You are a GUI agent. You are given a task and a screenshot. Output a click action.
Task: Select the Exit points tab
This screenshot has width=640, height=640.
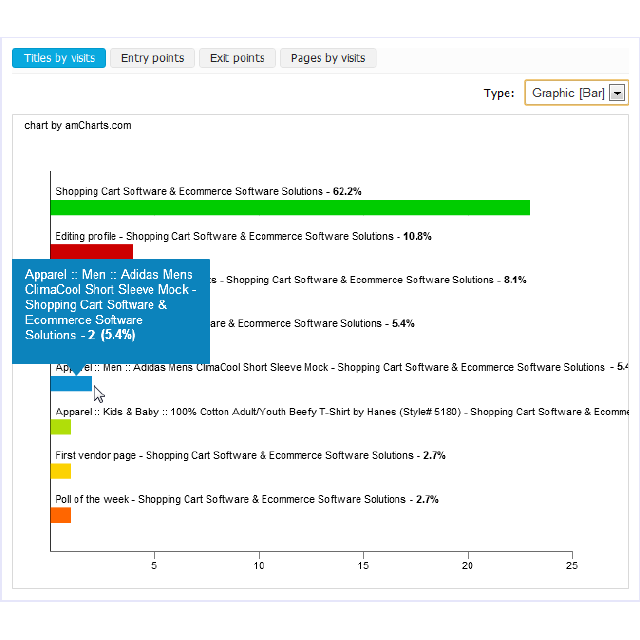click(237, 58)
